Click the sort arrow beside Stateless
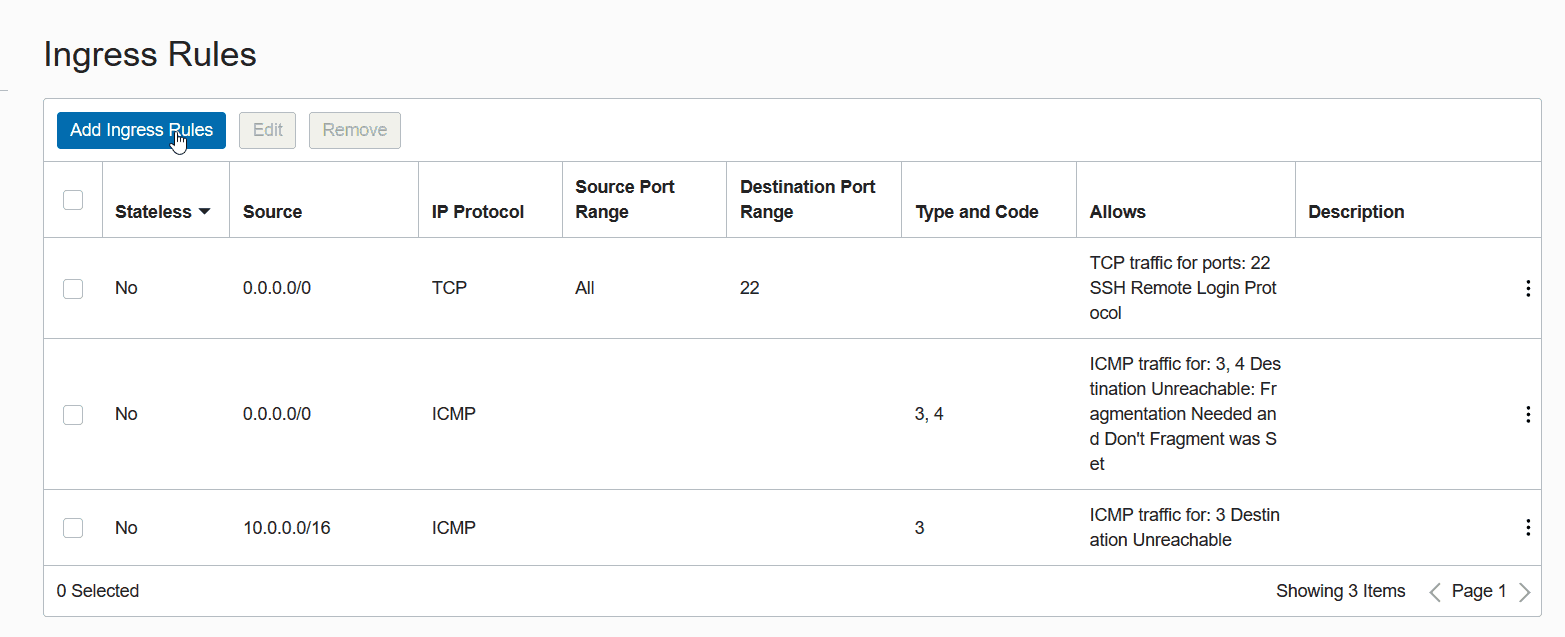1565x637 pixels. tap(204, 212)
